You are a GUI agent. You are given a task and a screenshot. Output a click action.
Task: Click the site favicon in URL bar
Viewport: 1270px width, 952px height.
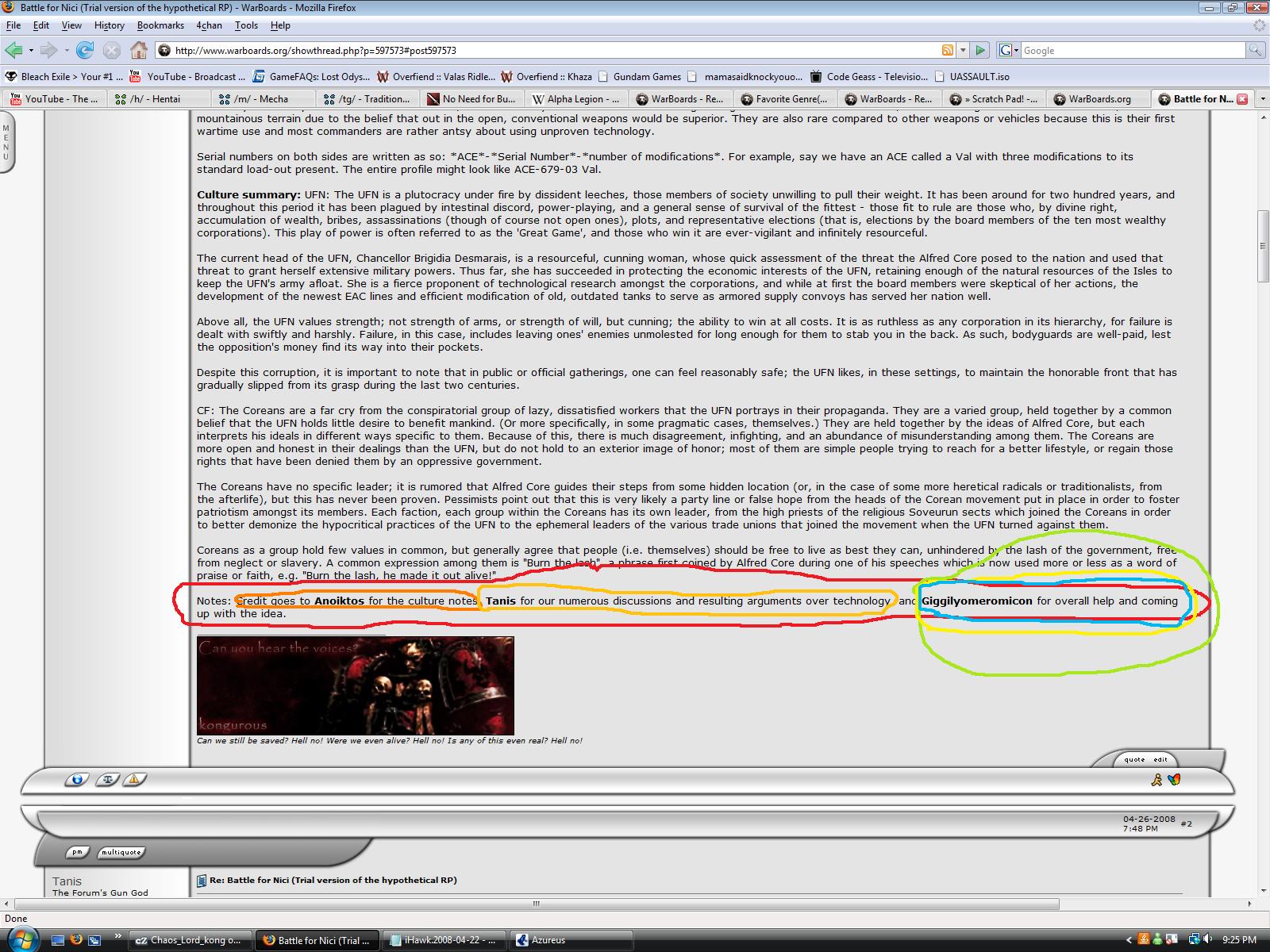[164, 50]
